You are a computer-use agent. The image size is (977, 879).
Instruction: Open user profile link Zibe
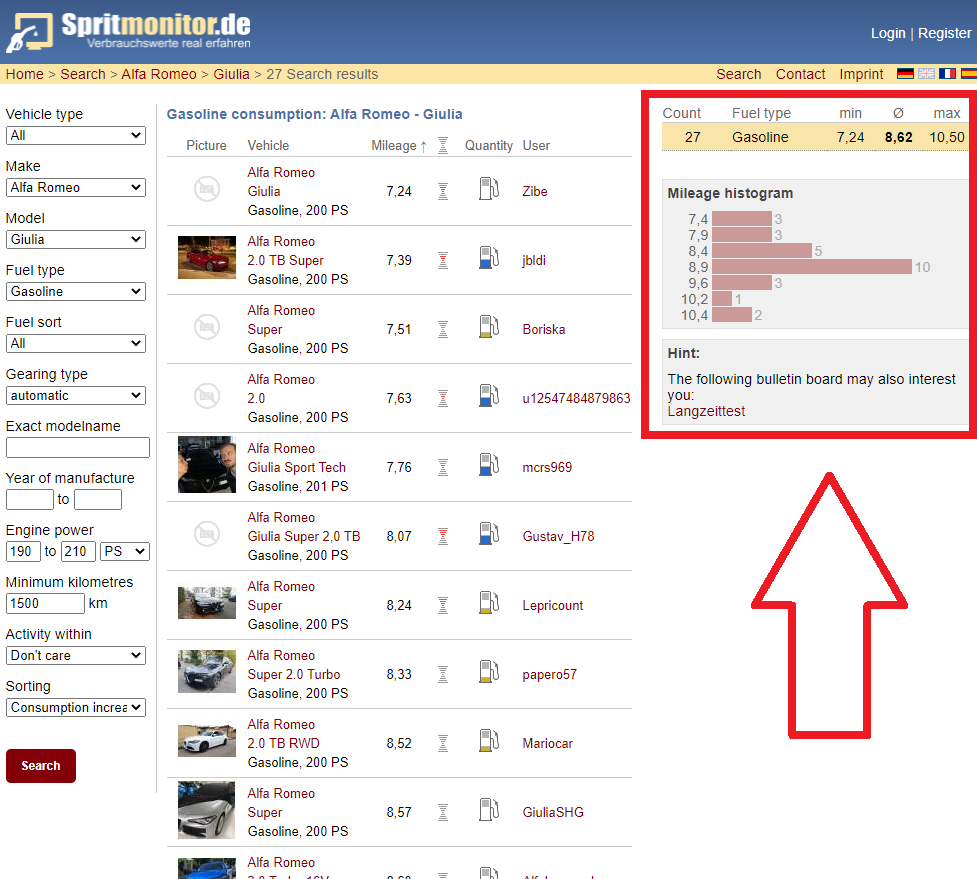pyautogui.click(x=535, y=191)
